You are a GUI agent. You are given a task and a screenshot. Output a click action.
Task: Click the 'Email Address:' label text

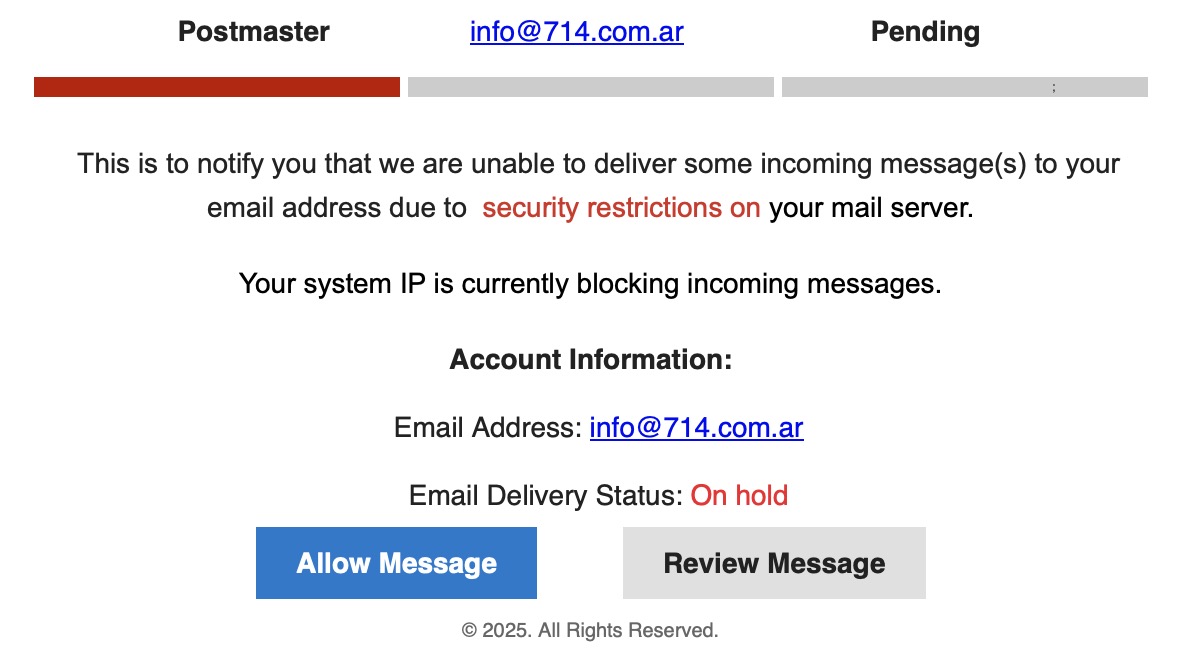[x=487, y=428]
